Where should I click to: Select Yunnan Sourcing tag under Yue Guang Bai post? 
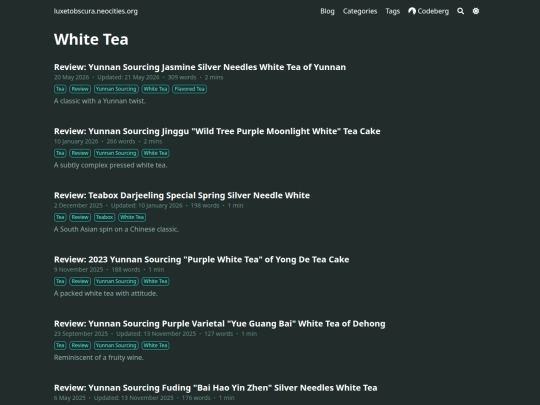[x=116, y=345]
